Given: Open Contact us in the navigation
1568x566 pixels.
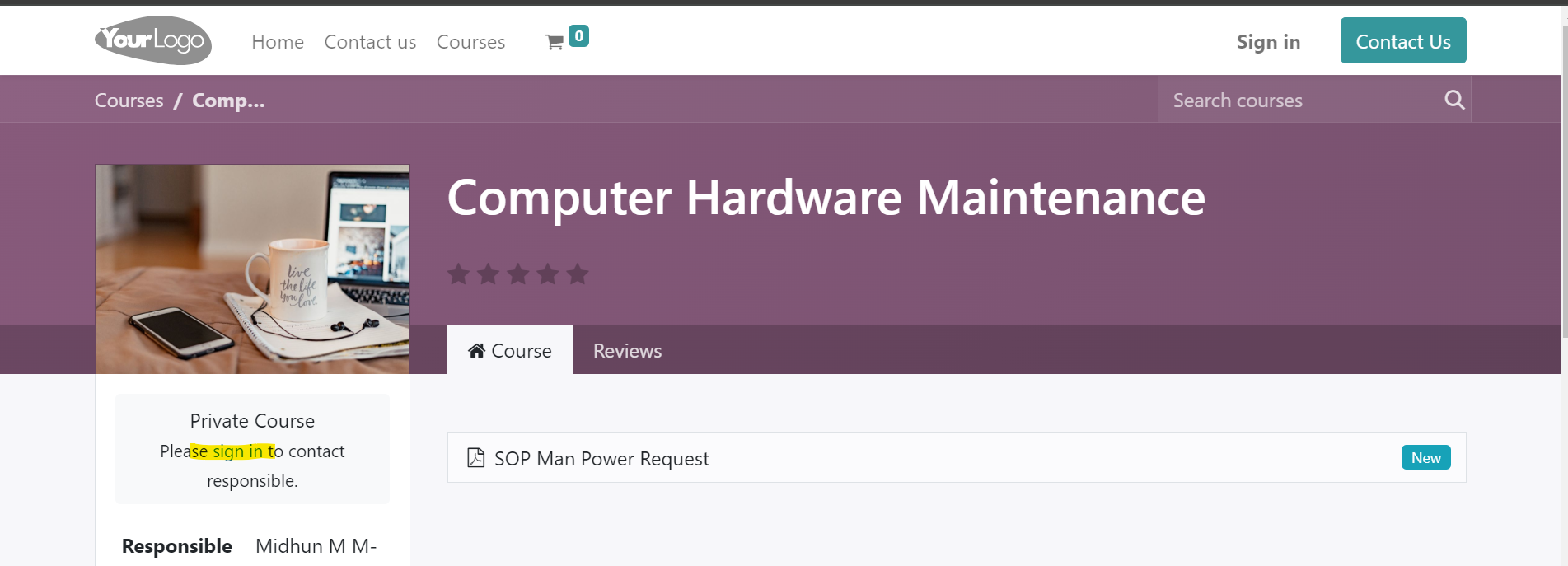Looking at the screenshot, I should point(370,42).
